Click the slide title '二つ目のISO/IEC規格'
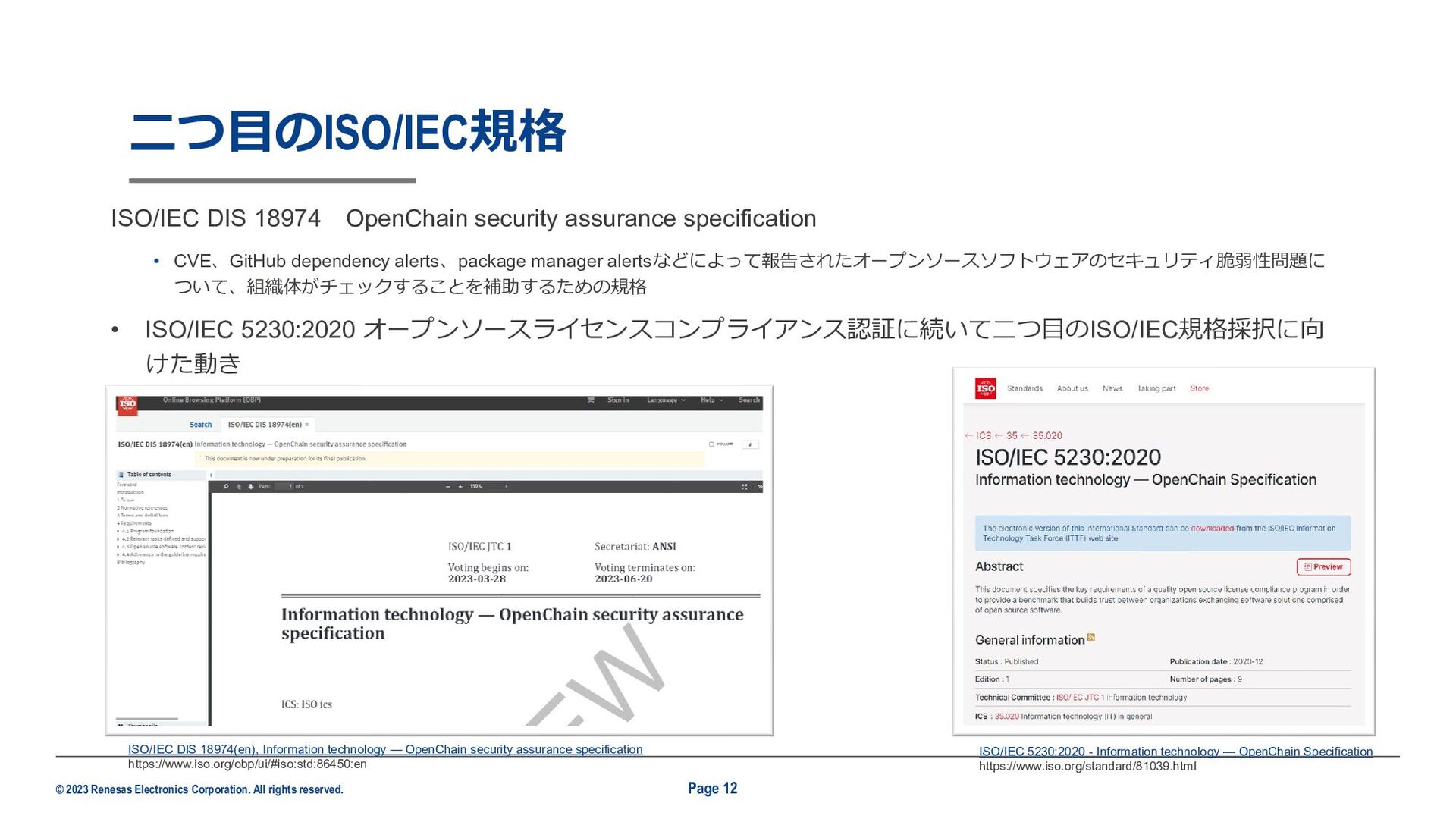The image size is (1456, 819). [x=347, y=132]
